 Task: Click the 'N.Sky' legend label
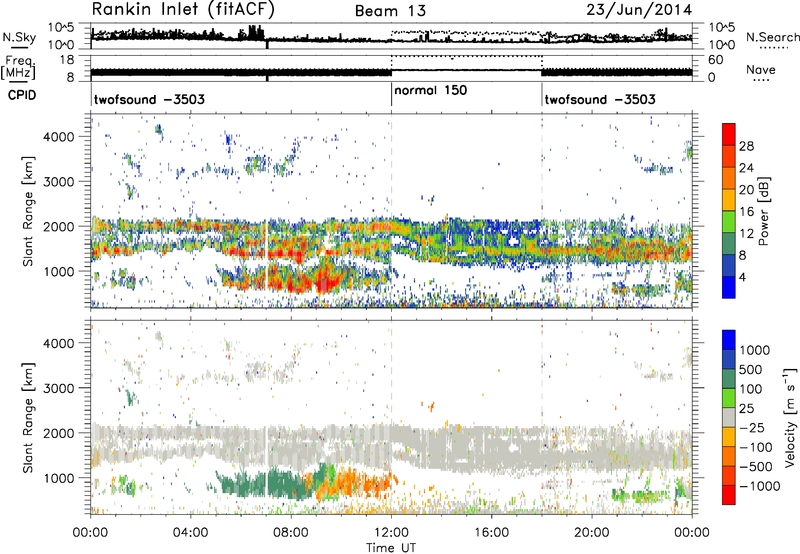[19, 37]
